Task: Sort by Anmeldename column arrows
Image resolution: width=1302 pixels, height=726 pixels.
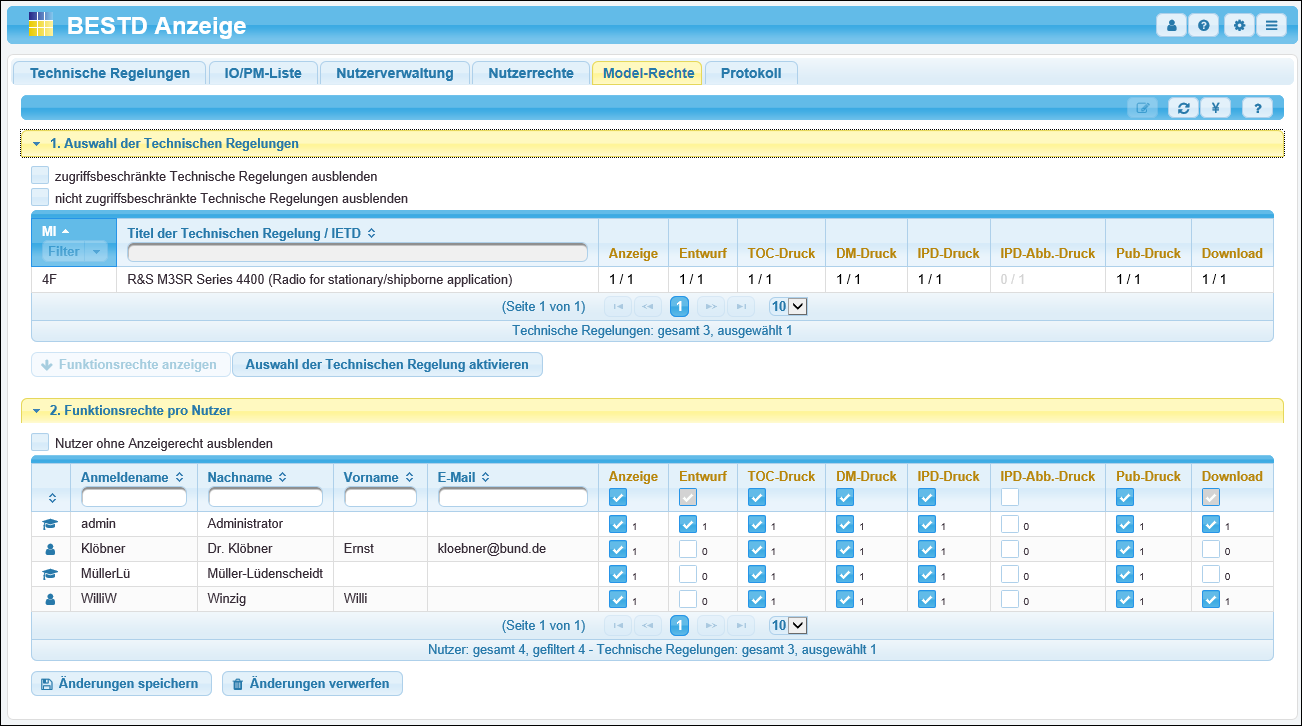Action: click(x=180, y=477)
